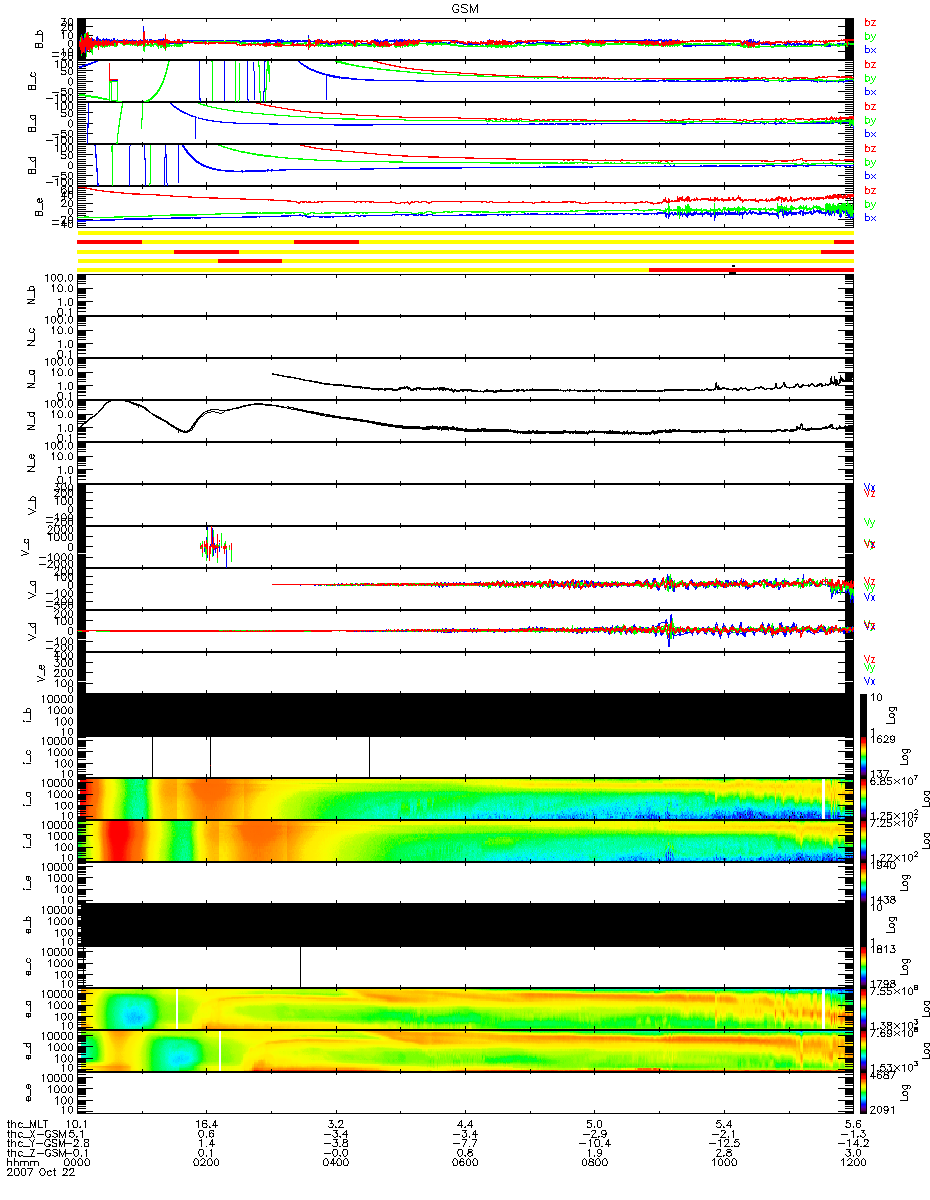The height and width of the screenshot is (1200, 930).
Task: Click the white gap in e_a spectrogram near 0130
Action: 176,1008
